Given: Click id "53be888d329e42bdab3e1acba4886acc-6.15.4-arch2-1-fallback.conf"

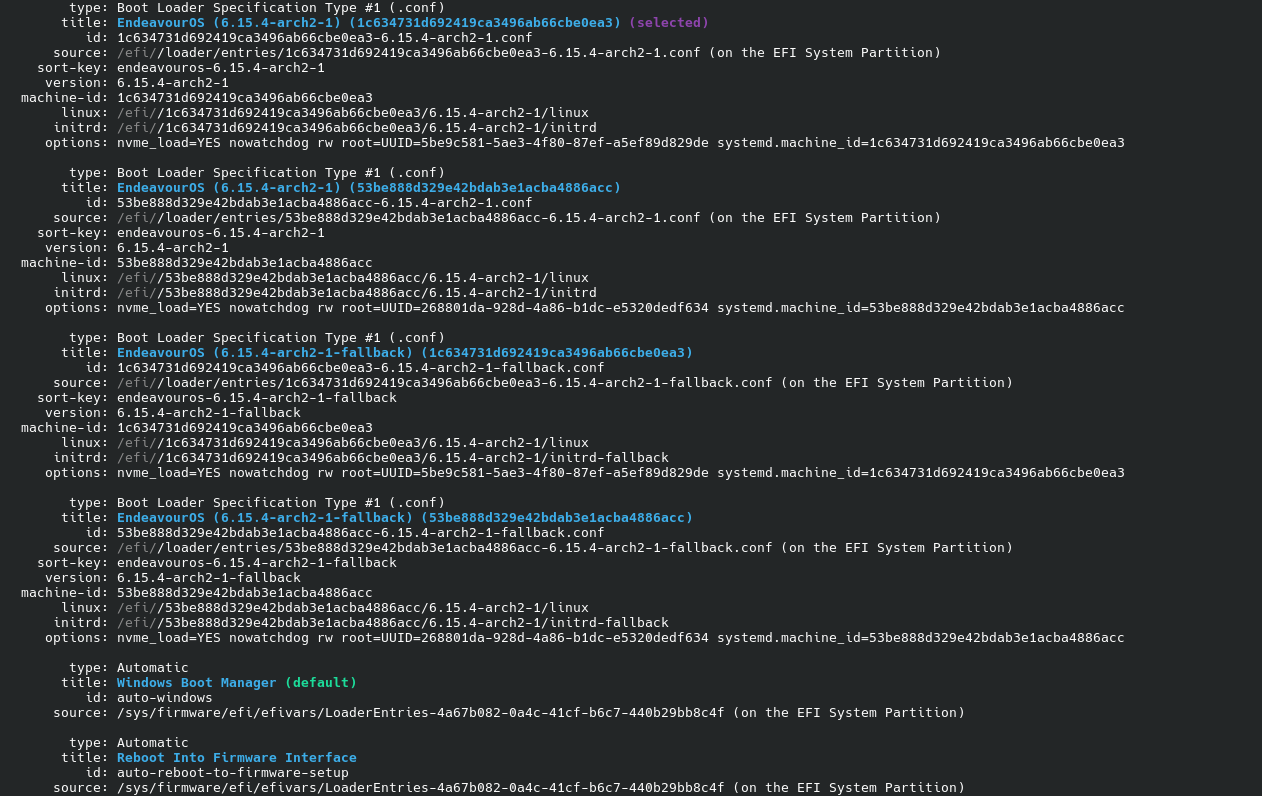Looking at the screenshot, I should coord(361,532).
